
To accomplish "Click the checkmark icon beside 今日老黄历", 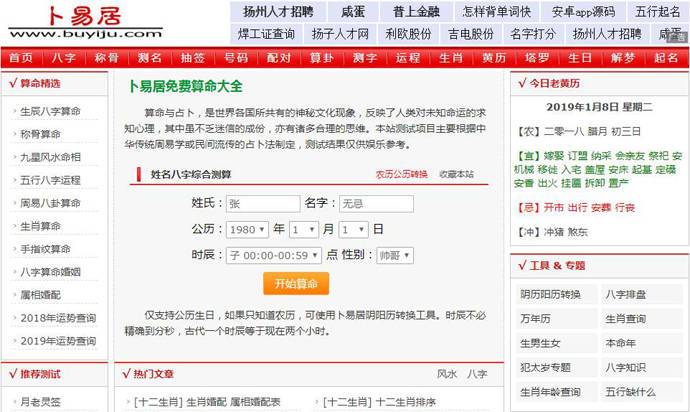I will click(x=522, y=83).
